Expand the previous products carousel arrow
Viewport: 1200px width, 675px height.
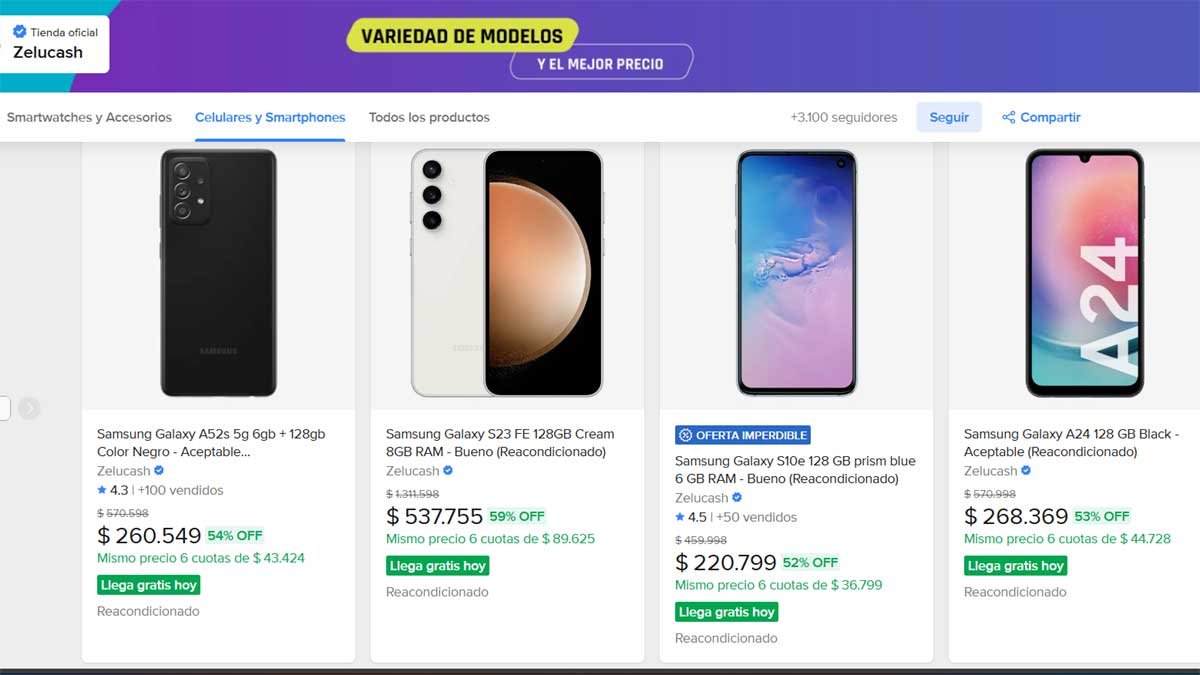(30, 408)
